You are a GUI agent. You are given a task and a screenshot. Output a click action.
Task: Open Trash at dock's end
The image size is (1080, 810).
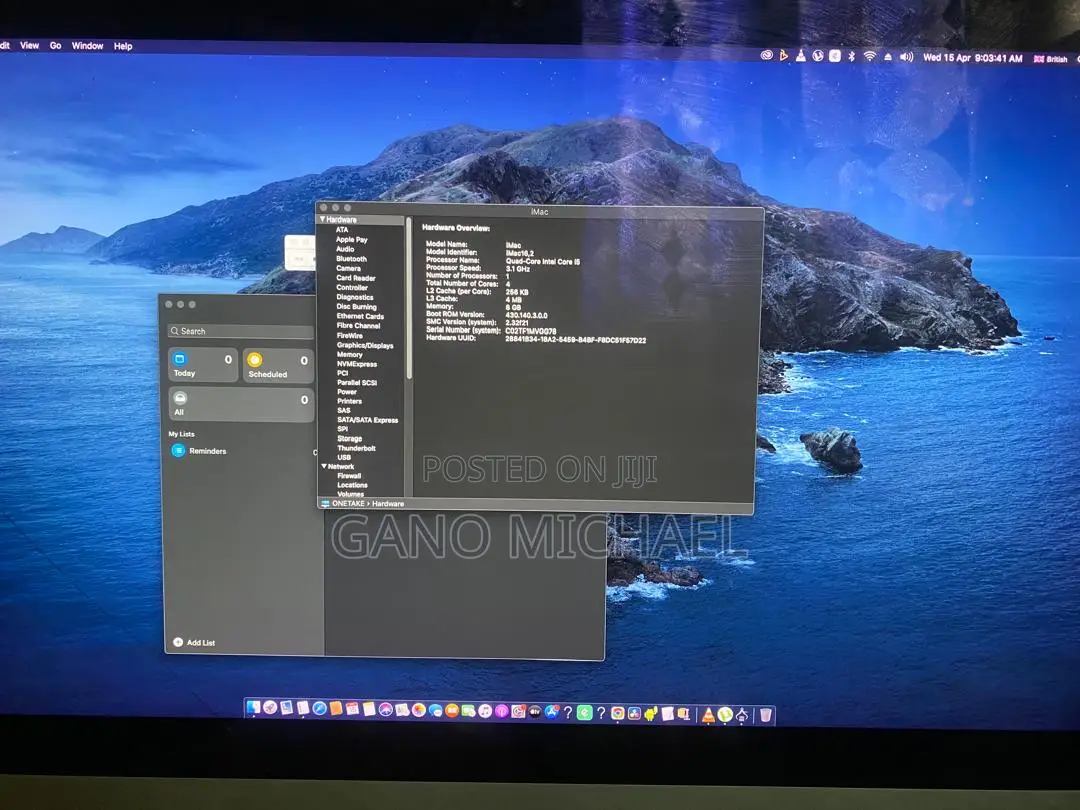tap(765, 716)
